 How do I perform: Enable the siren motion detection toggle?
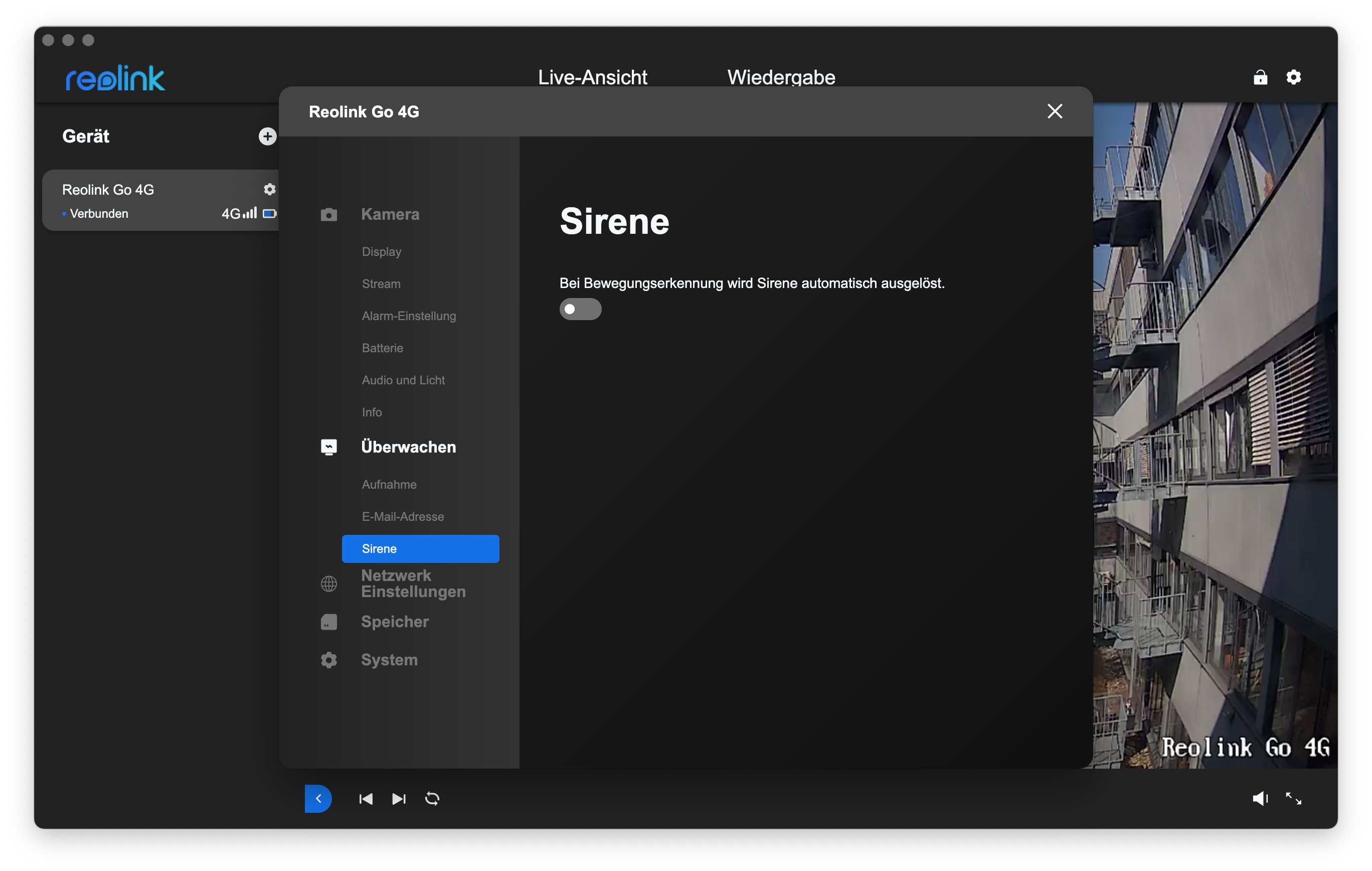click(580, 309)
